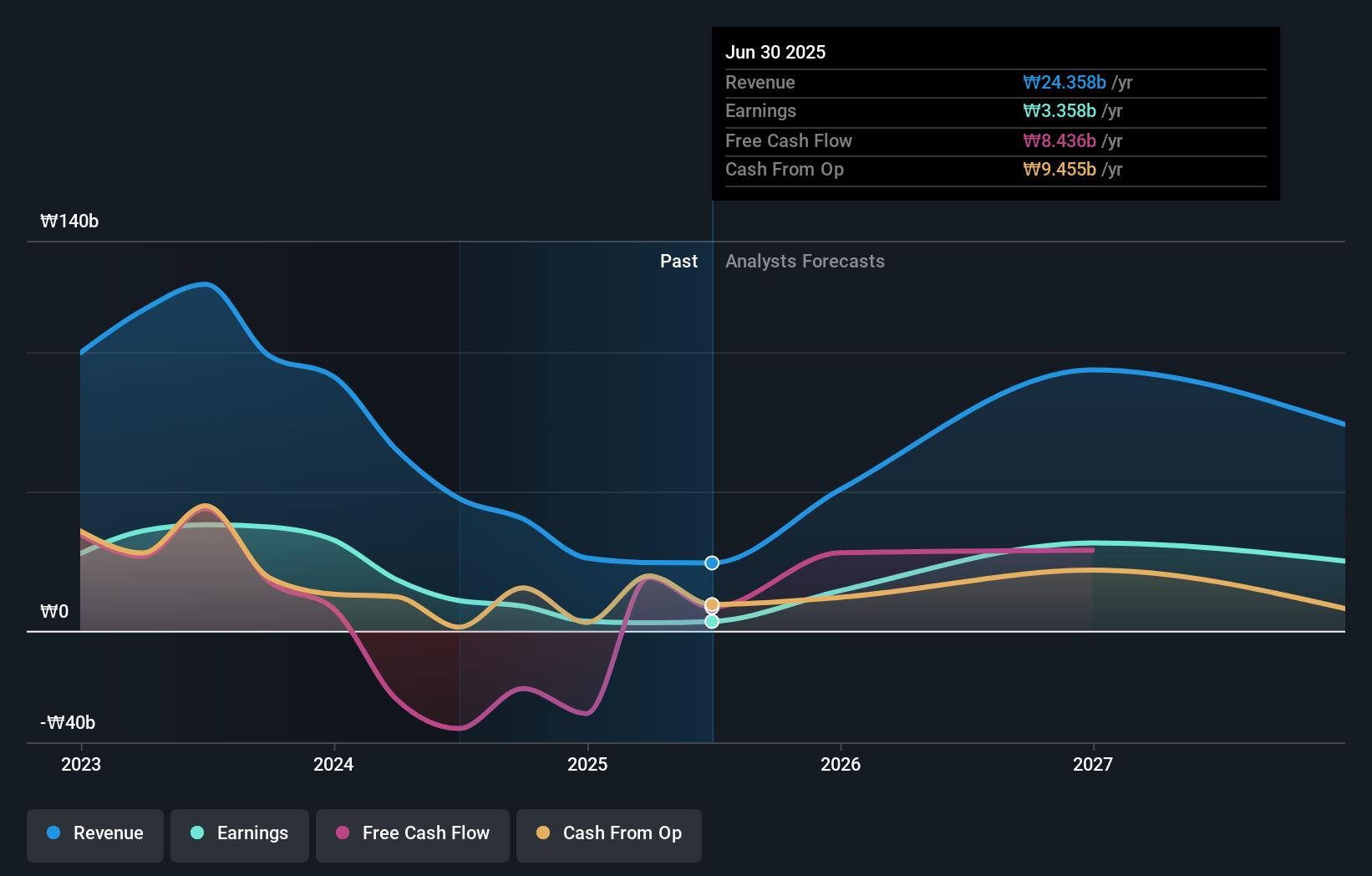Screen dimensions: 1372x876
Task: Toggle Free Cash Flow visibility in the legend
Action: tap(412, 834)
